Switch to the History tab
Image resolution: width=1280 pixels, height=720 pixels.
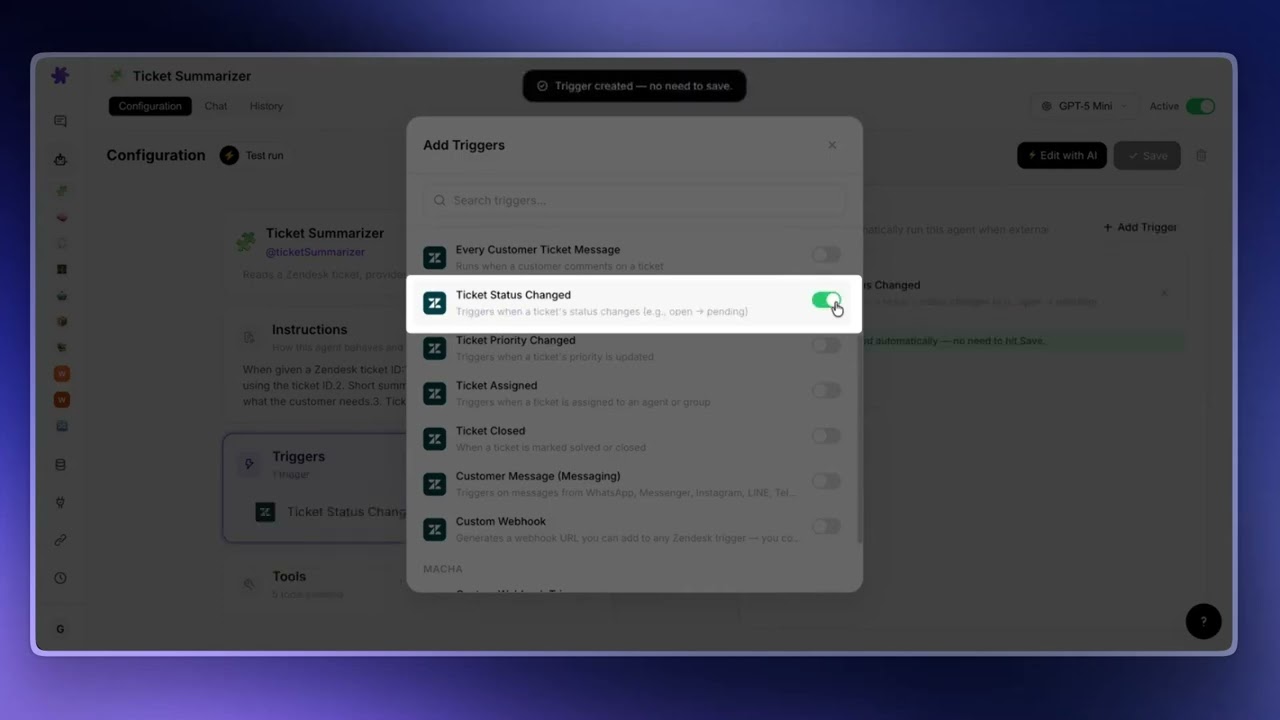pos(266,106)
